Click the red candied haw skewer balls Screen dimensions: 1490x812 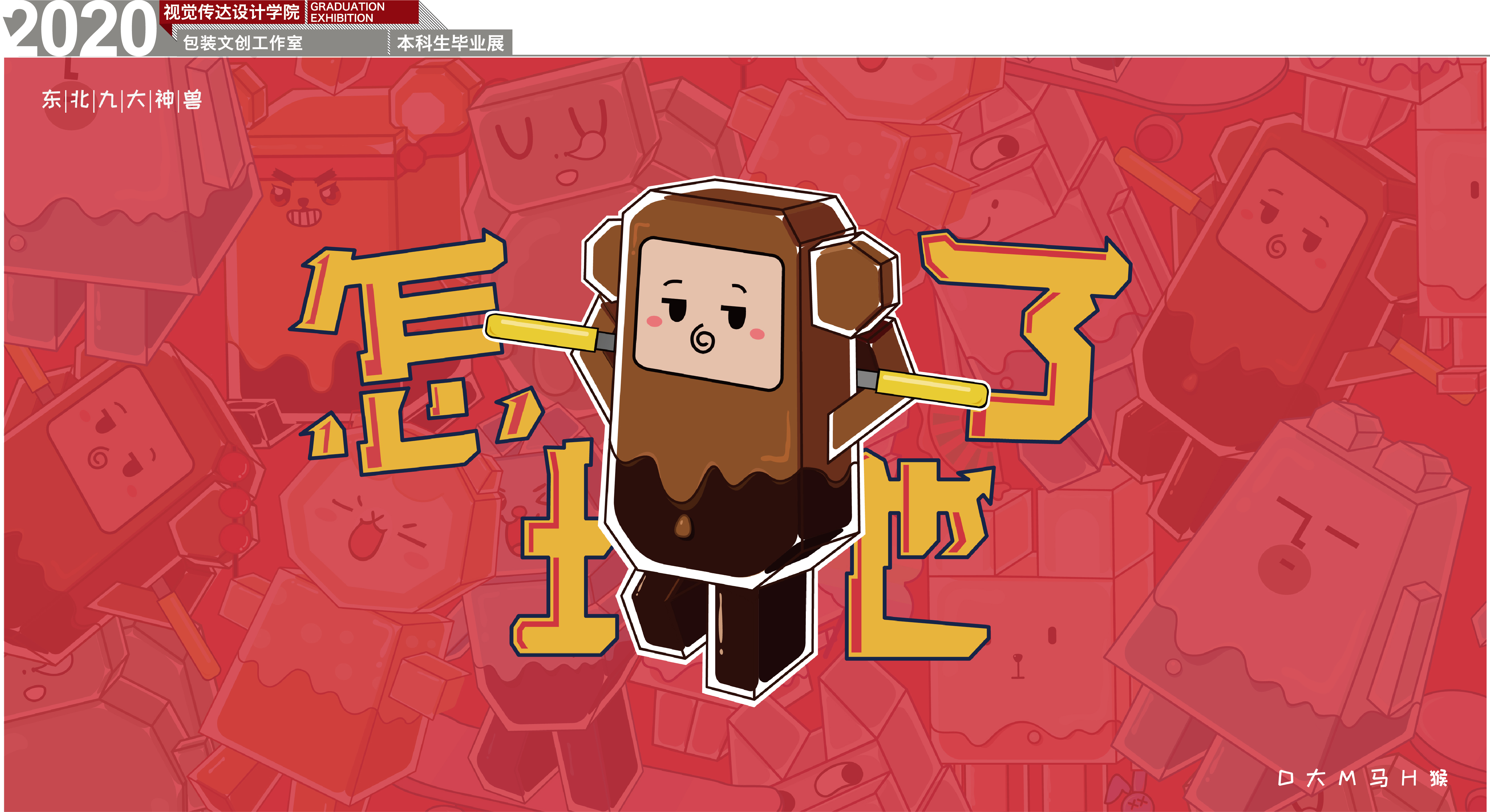(234, 503)
